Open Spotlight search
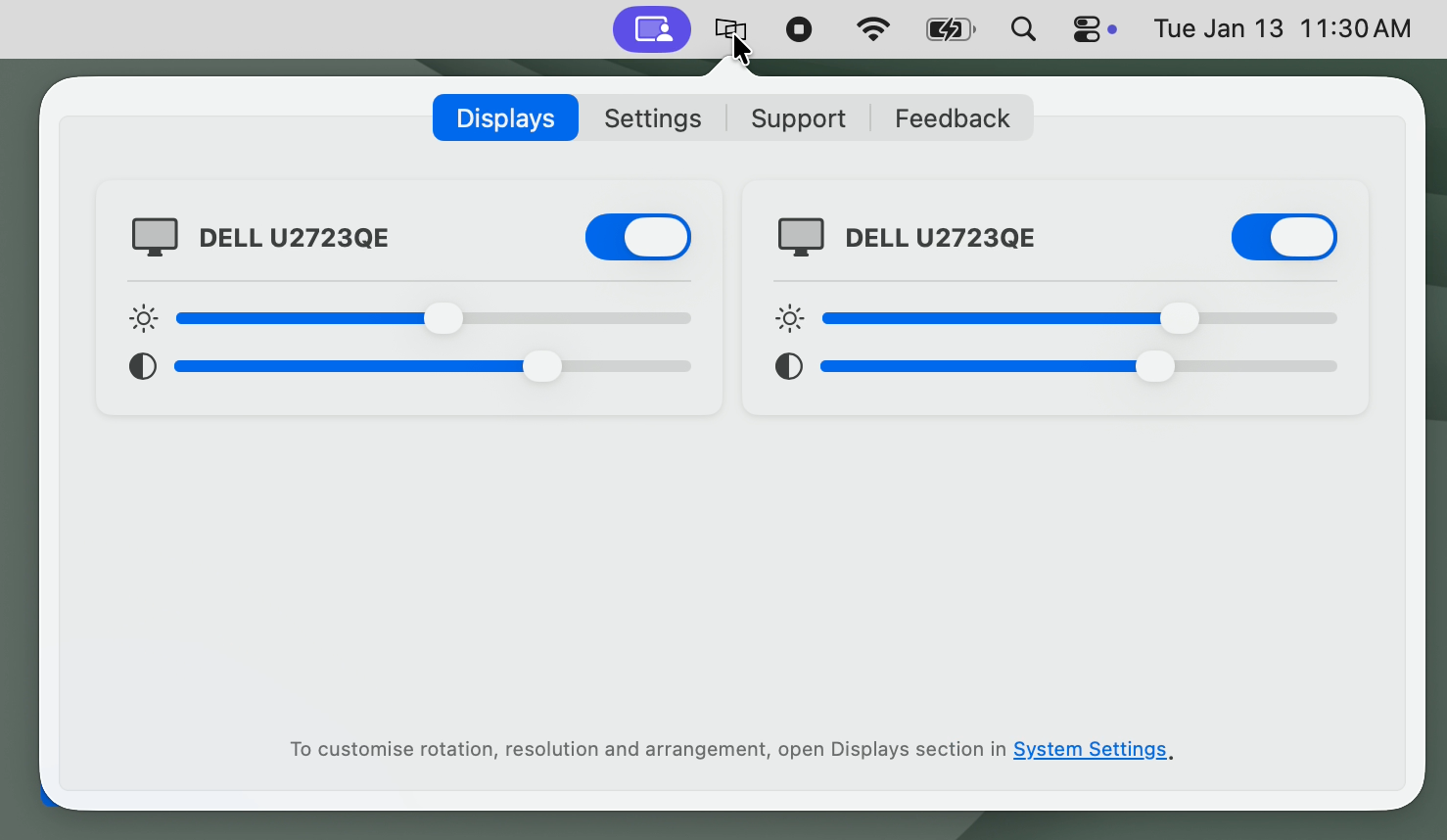Screen dimensions: 1447x840 [1023, 29]
